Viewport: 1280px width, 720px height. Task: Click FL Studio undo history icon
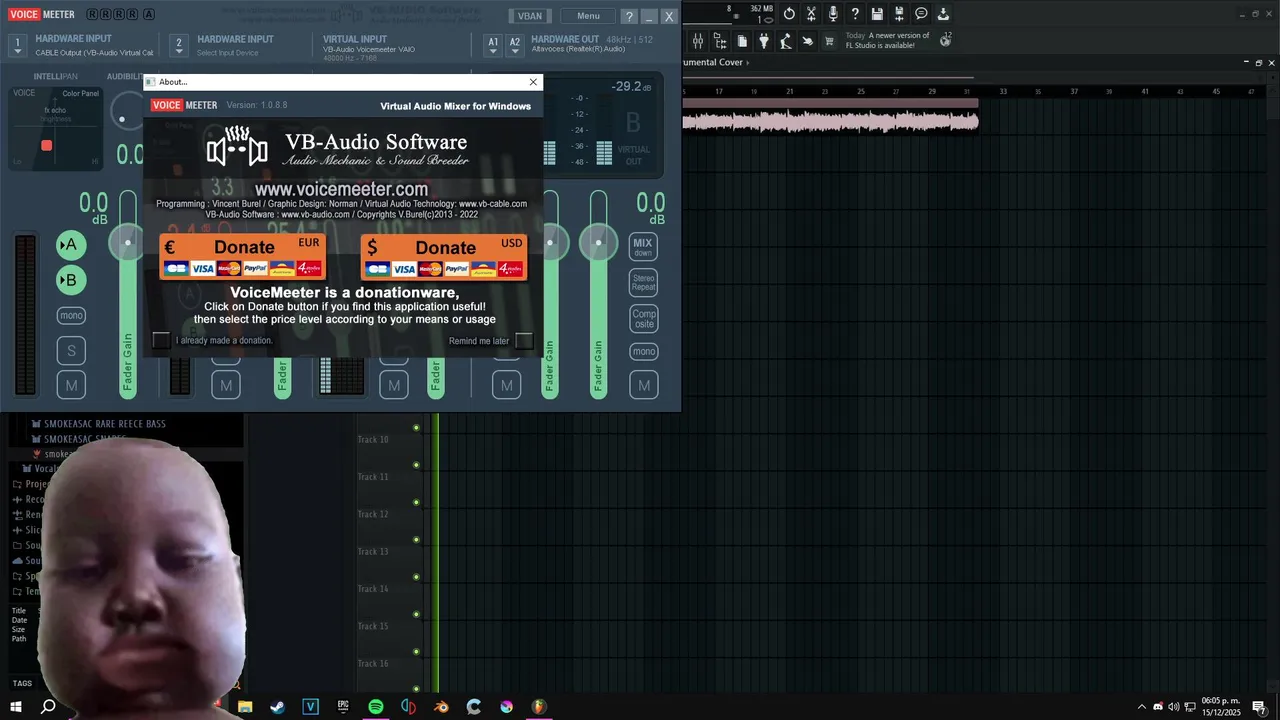pos(789,14)
